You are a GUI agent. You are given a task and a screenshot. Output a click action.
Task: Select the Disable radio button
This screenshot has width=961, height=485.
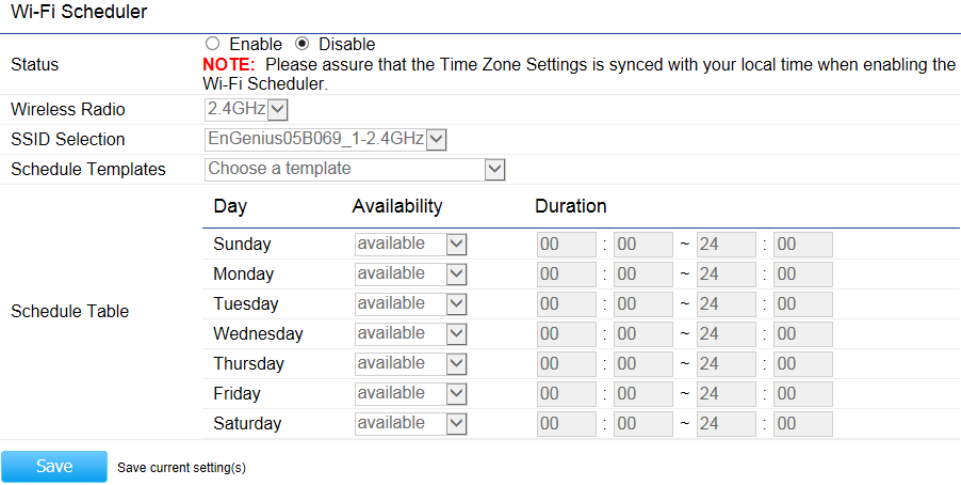pos(302,44)
